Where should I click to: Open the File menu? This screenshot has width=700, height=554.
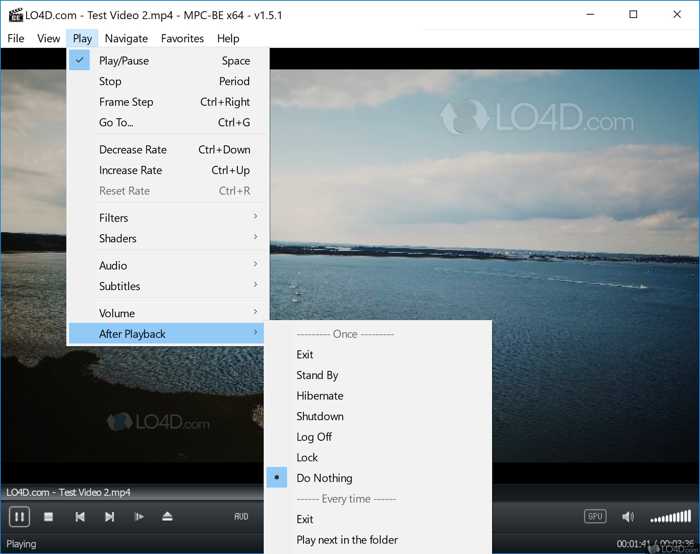16,38
